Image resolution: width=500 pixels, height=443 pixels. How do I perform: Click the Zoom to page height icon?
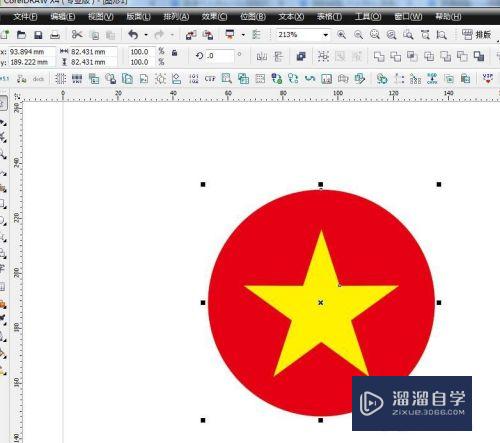[442, 35]
